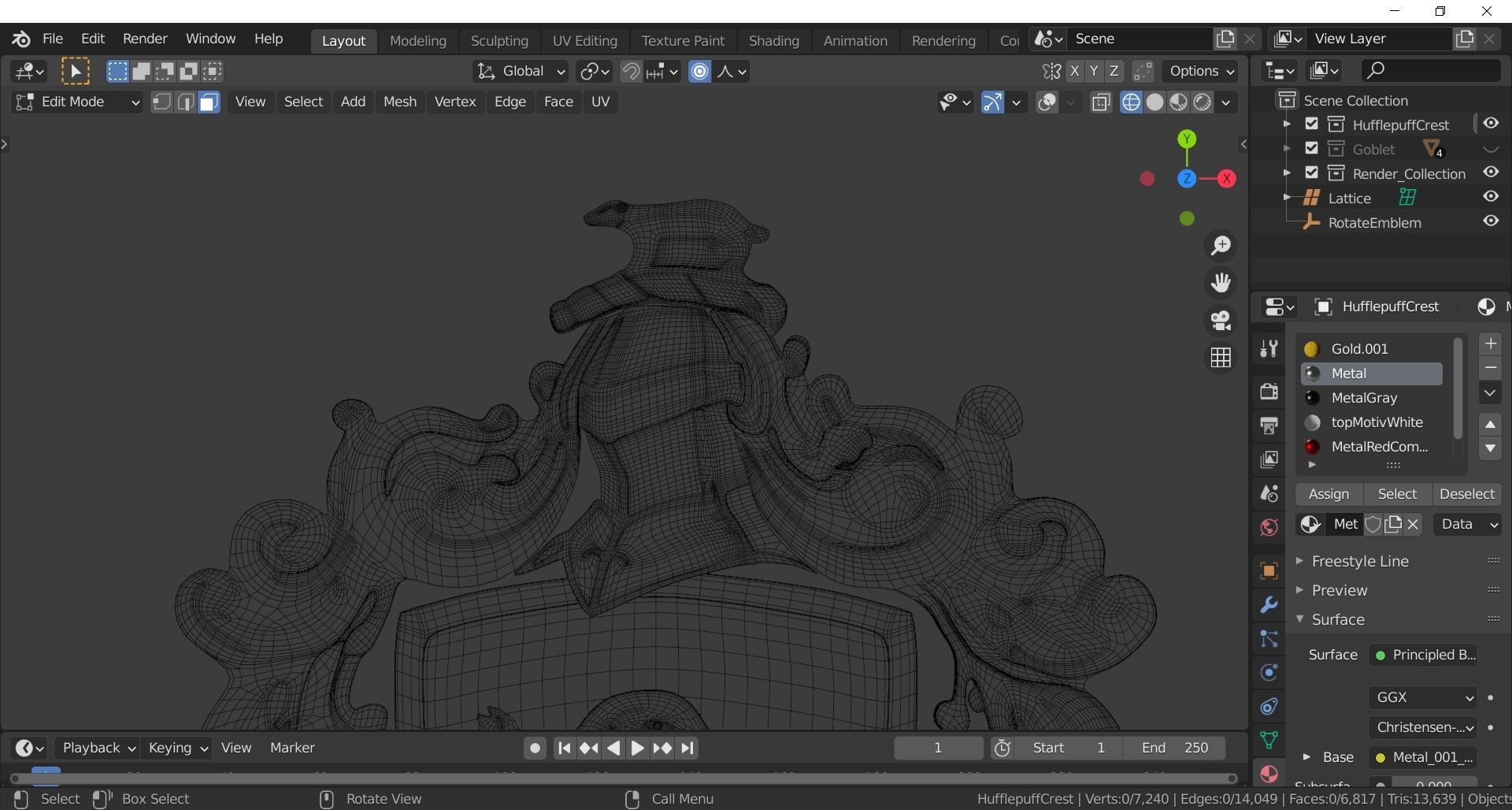Toggle auto keying record button

[535, 749]
